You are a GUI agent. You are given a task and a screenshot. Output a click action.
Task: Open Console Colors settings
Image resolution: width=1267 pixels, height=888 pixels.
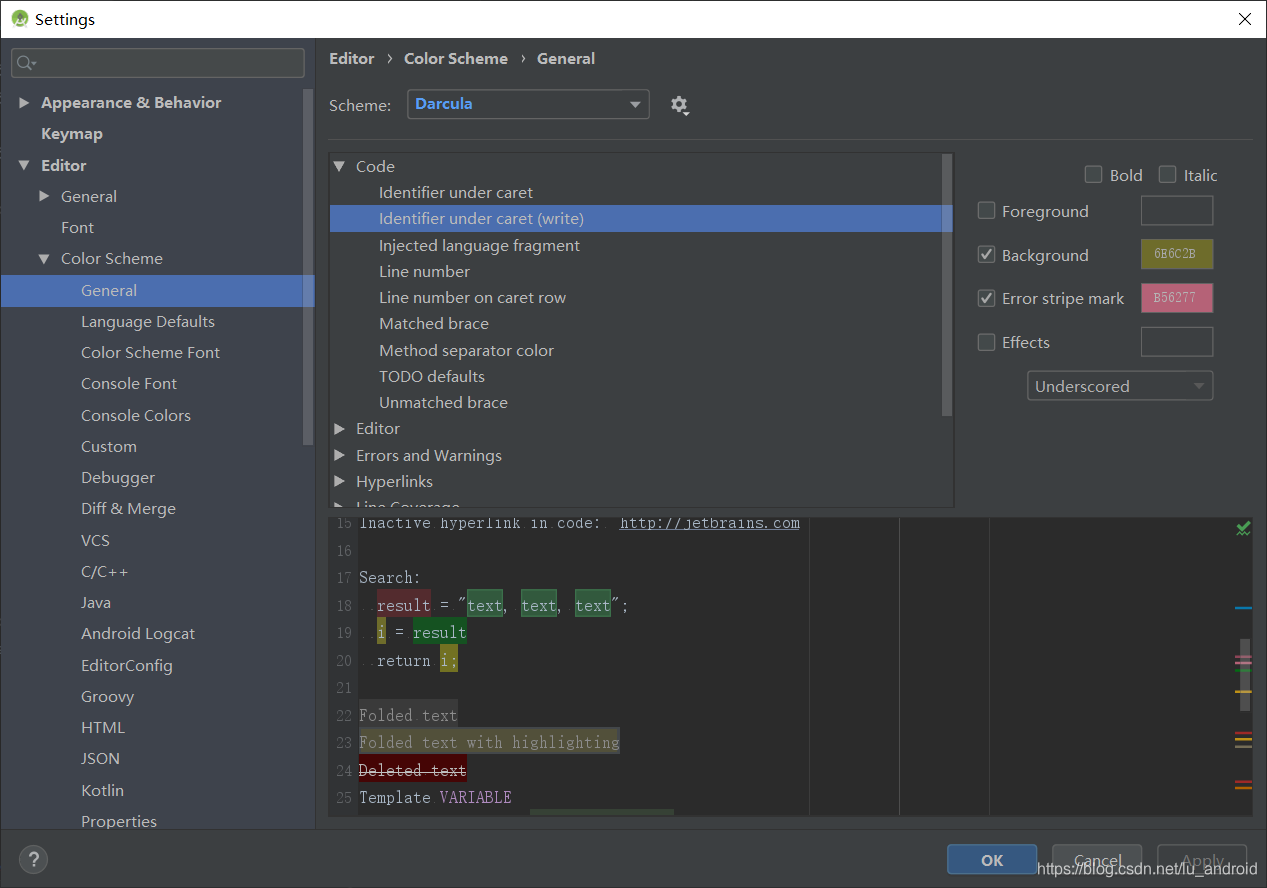pos(136,416)
